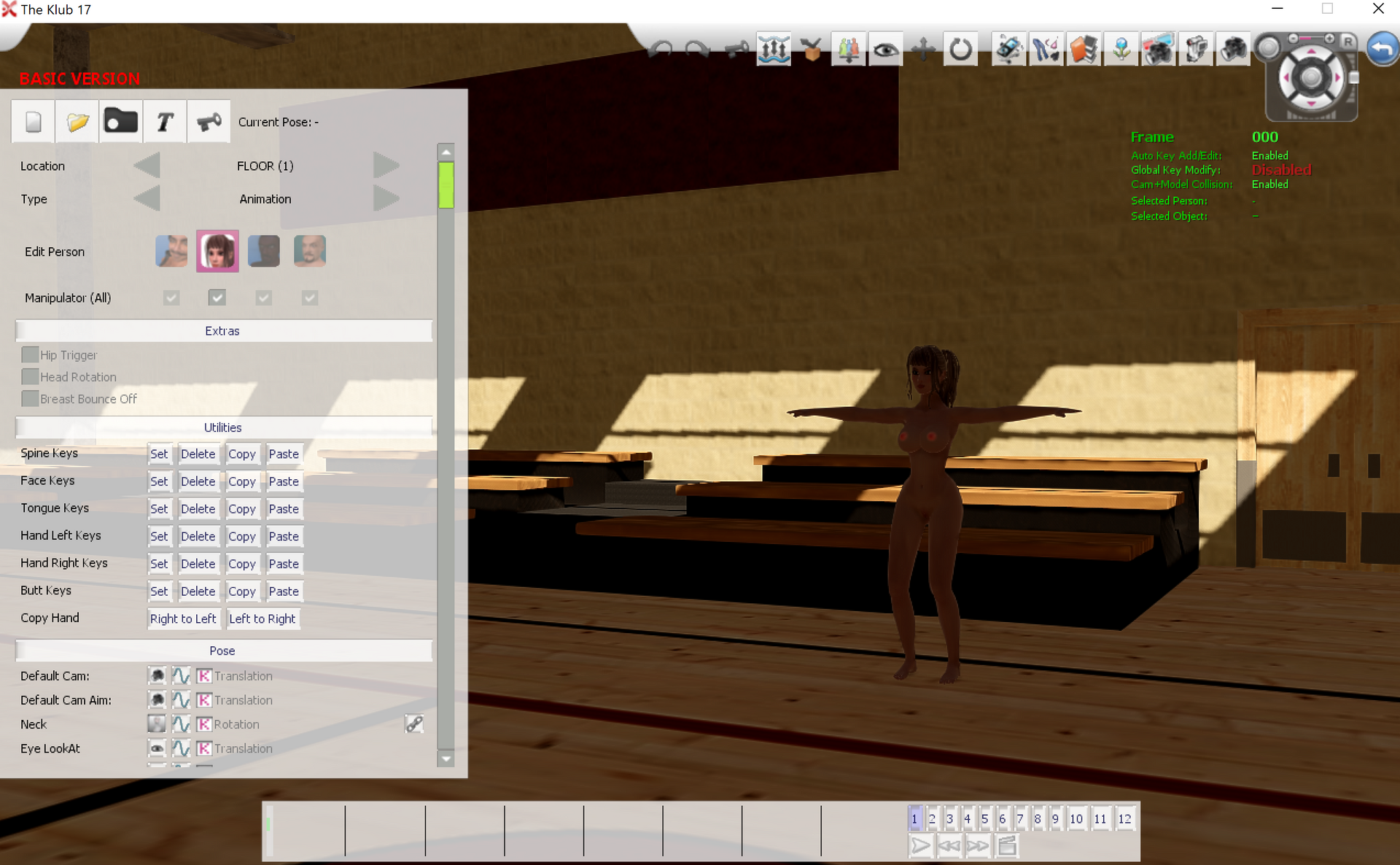Toggle K key for Eye LookAt Translation

click(x=204, y=748)
